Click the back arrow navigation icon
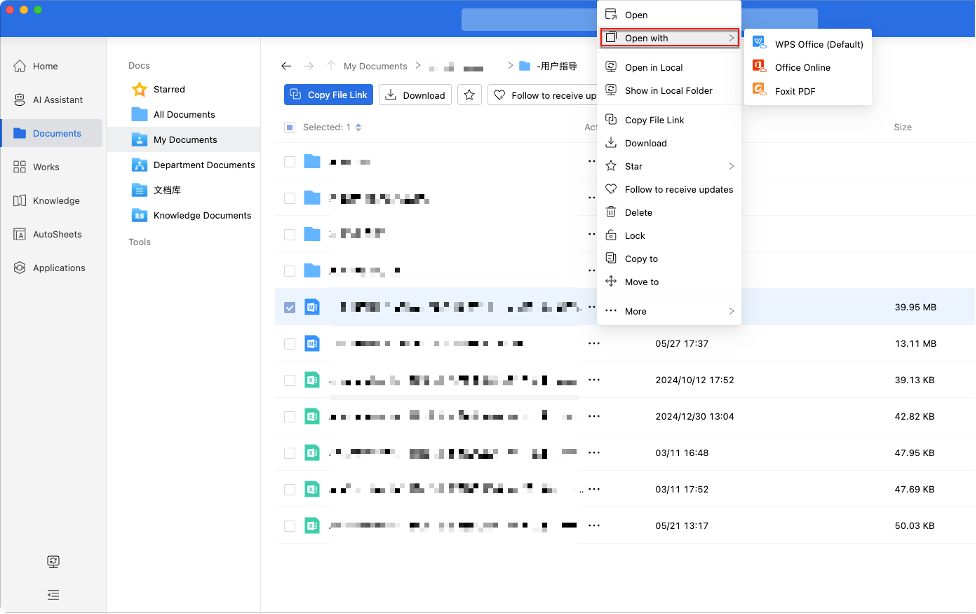This screenshot has height=614, width=976. tap(287, 66)
